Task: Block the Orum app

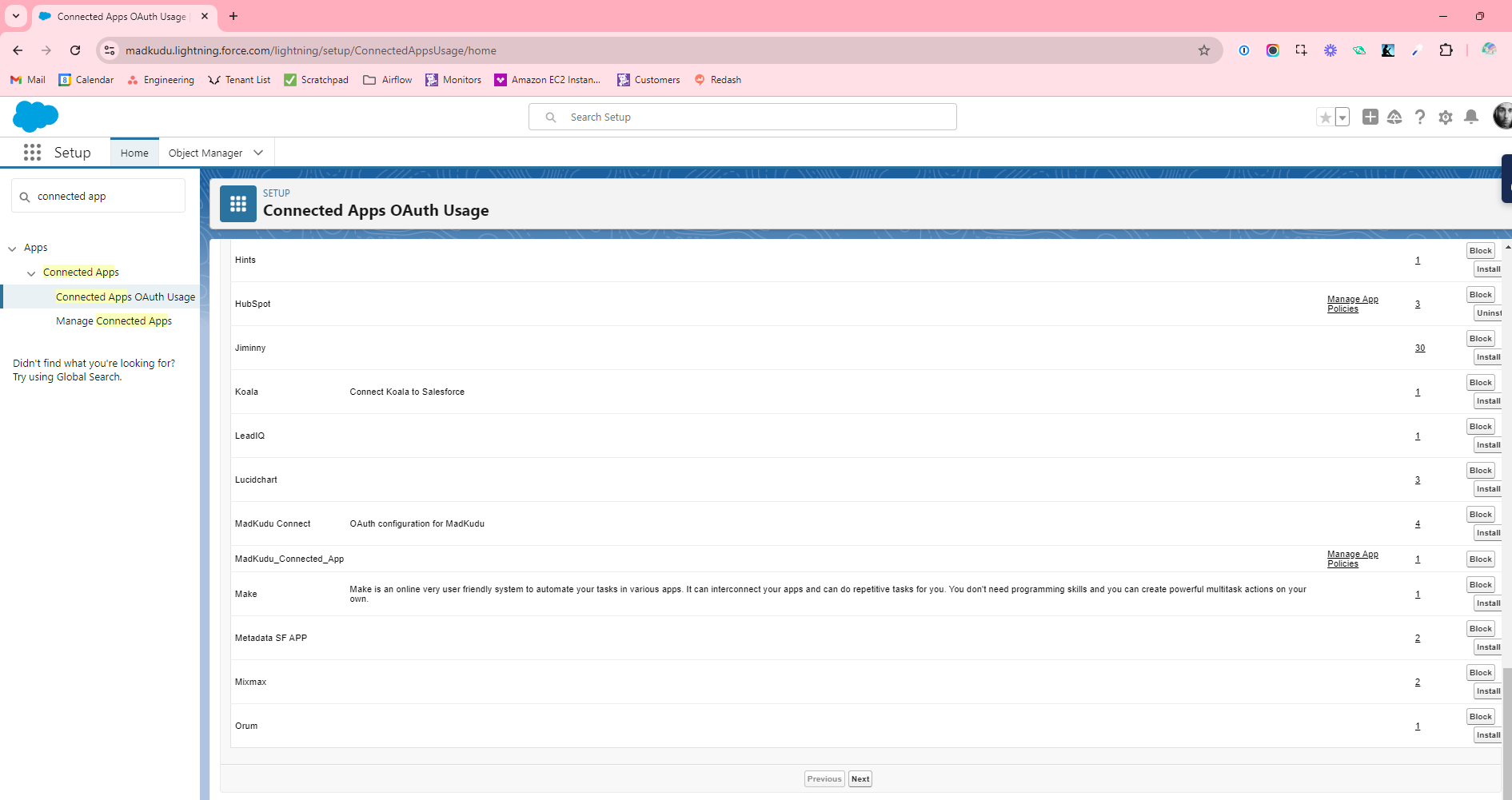Action: [x=1481, y=716]
